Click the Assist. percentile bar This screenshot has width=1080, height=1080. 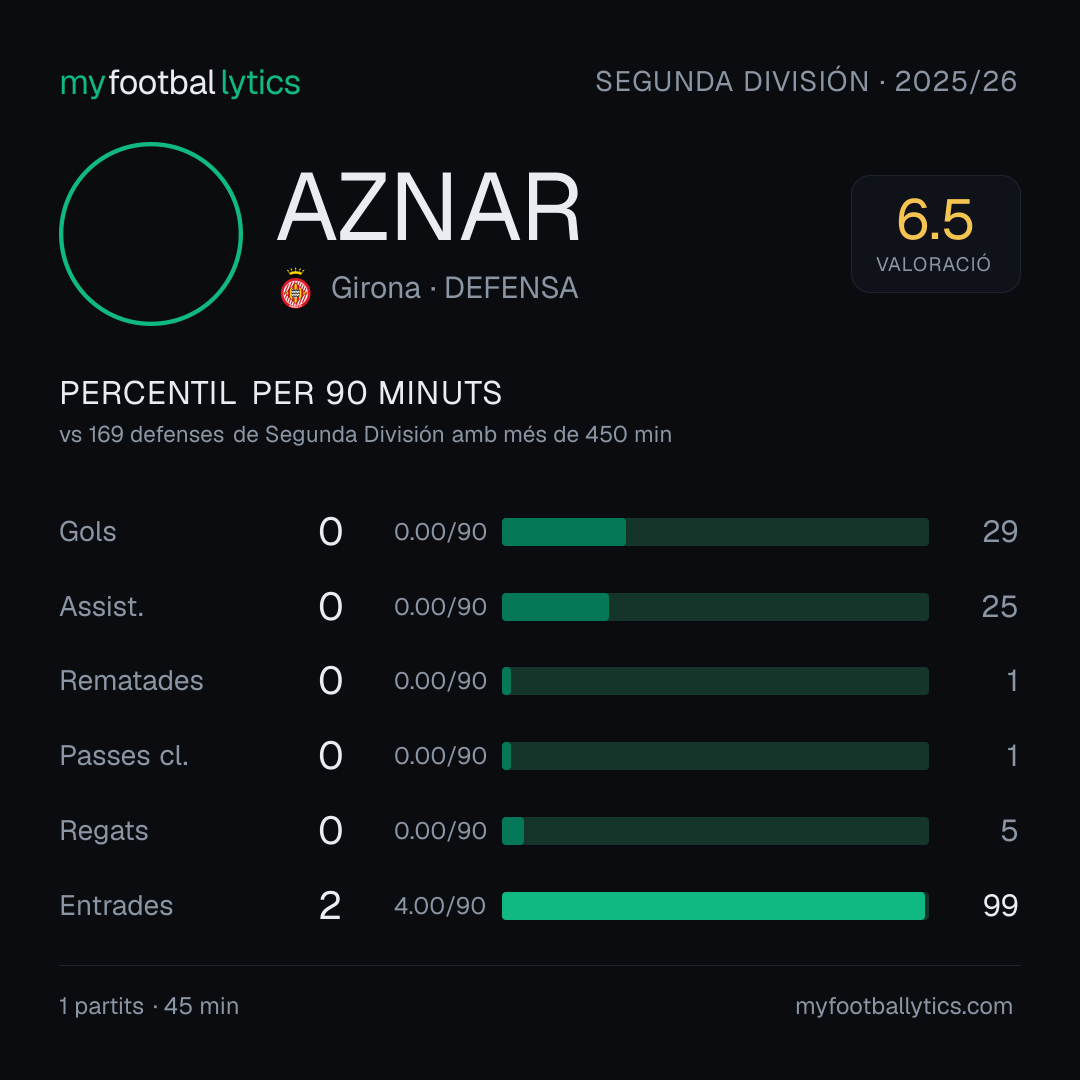(715, 607)
